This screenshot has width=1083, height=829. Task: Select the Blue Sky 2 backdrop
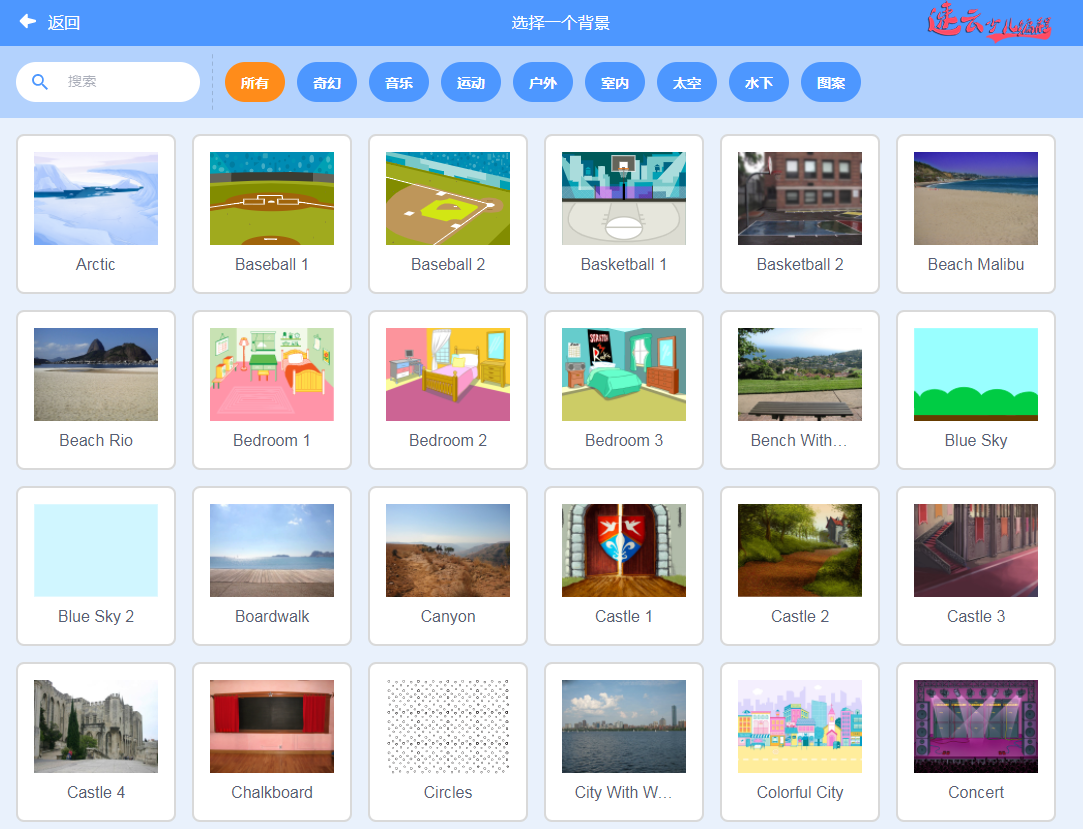coord(96,565)
